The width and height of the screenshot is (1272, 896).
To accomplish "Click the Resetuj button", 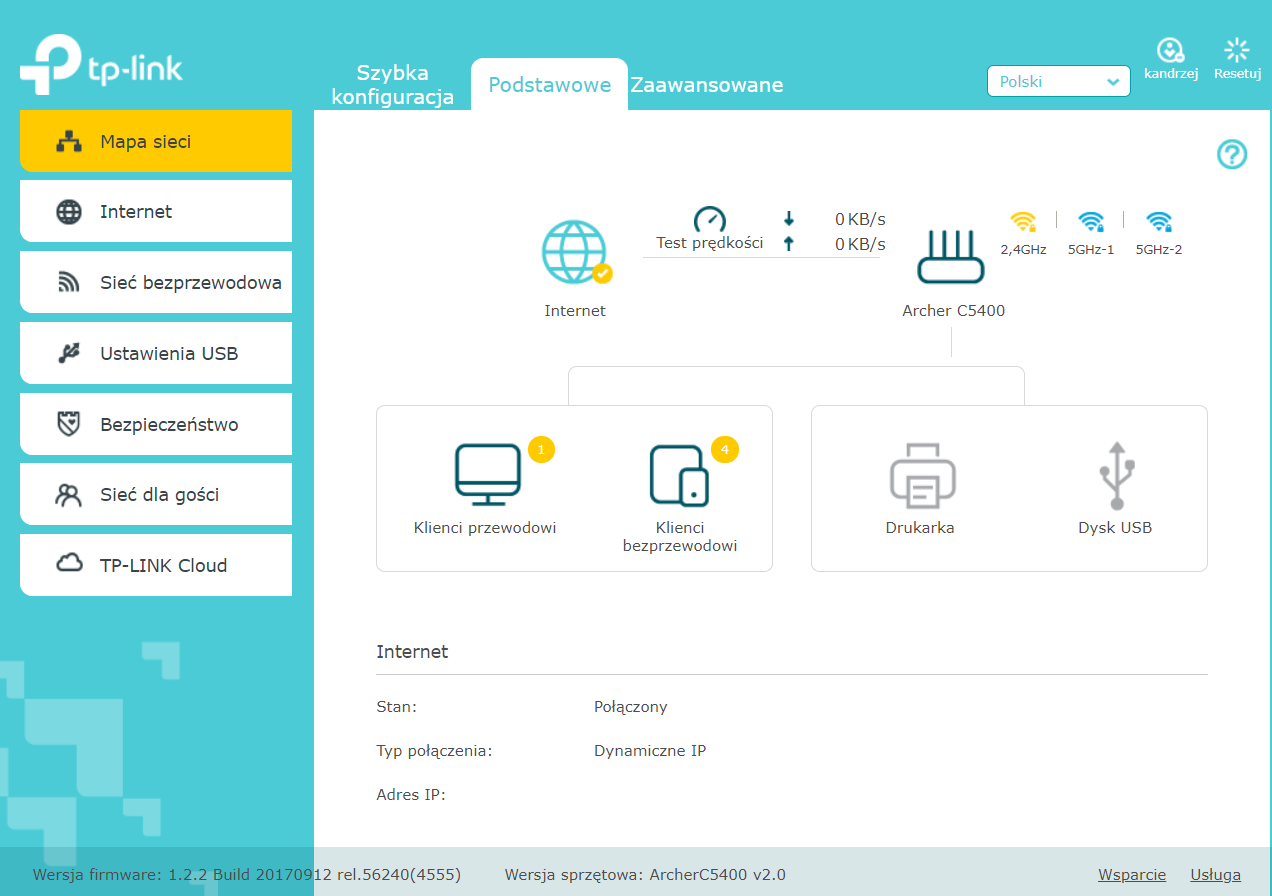I will coord(1237,60).
